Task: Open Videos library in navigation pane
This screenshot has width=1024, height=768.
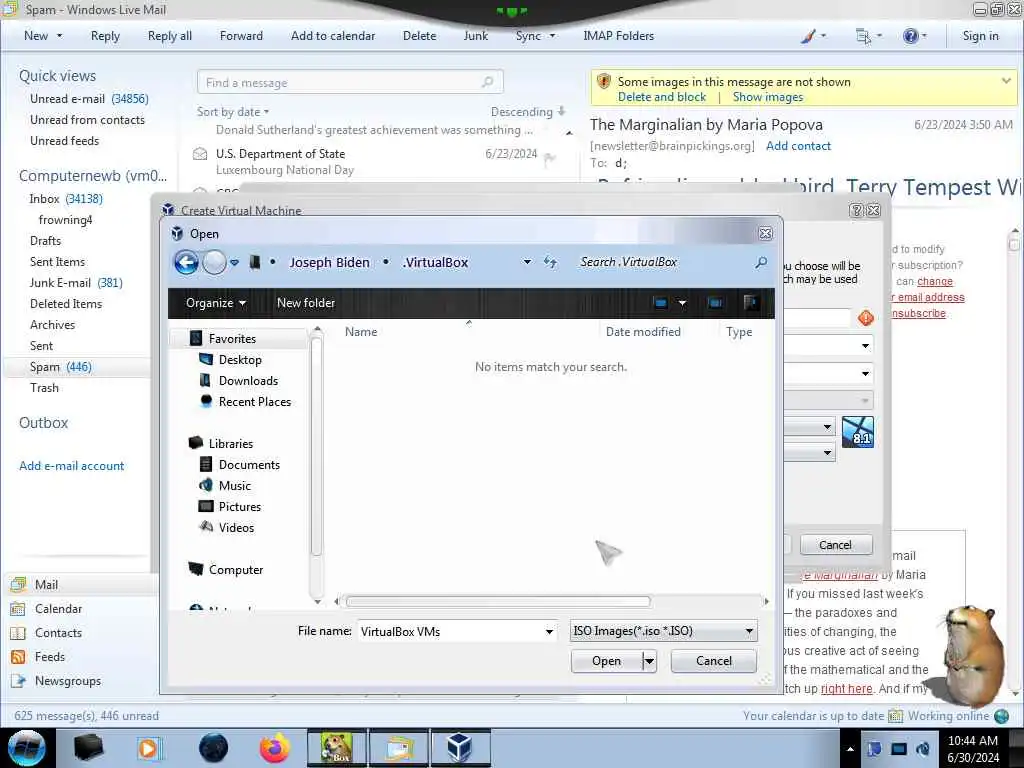Action: [236, 527]
